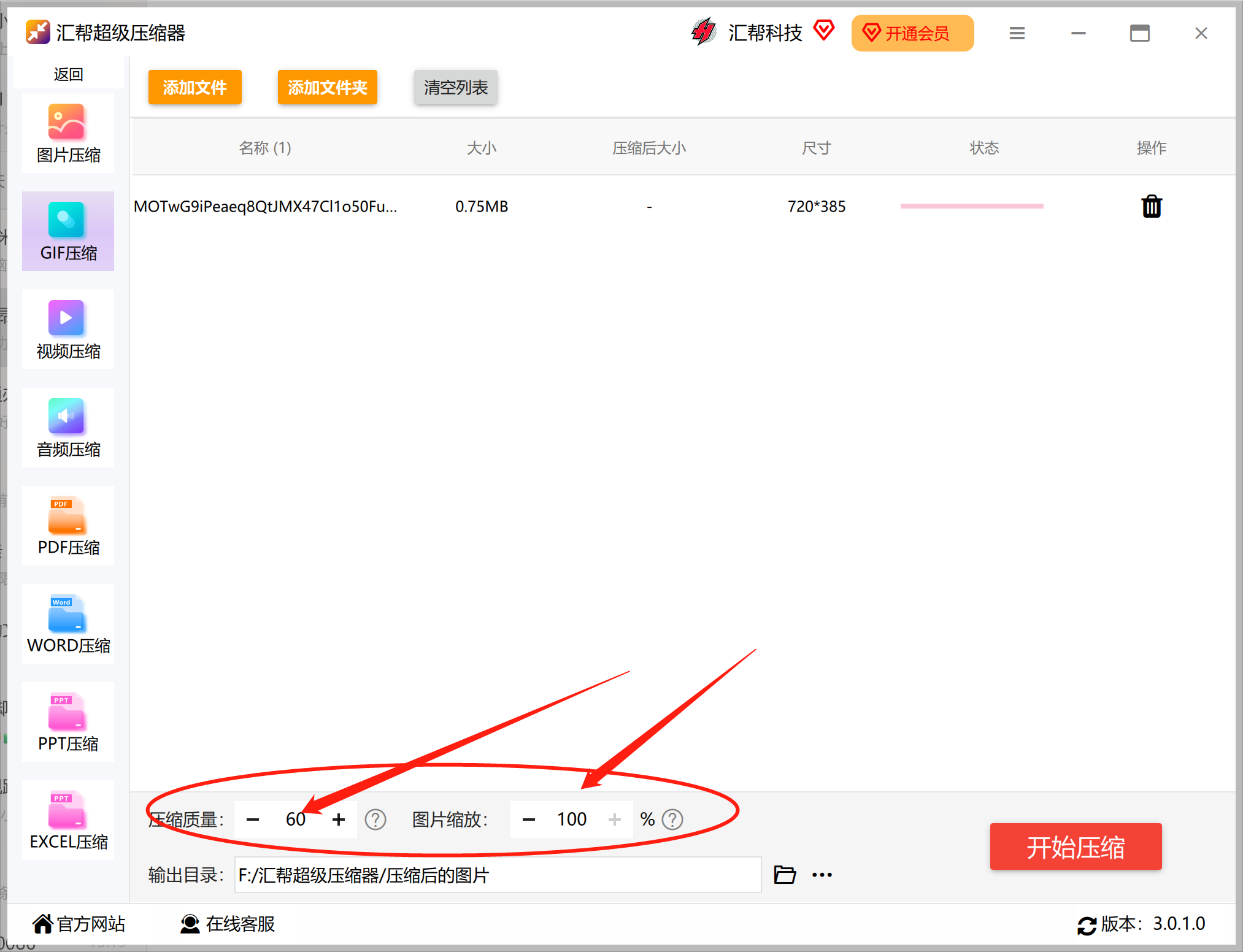Click the 大小 column header
Viewport: 1243px width, 952px height.
pos(482,148)
